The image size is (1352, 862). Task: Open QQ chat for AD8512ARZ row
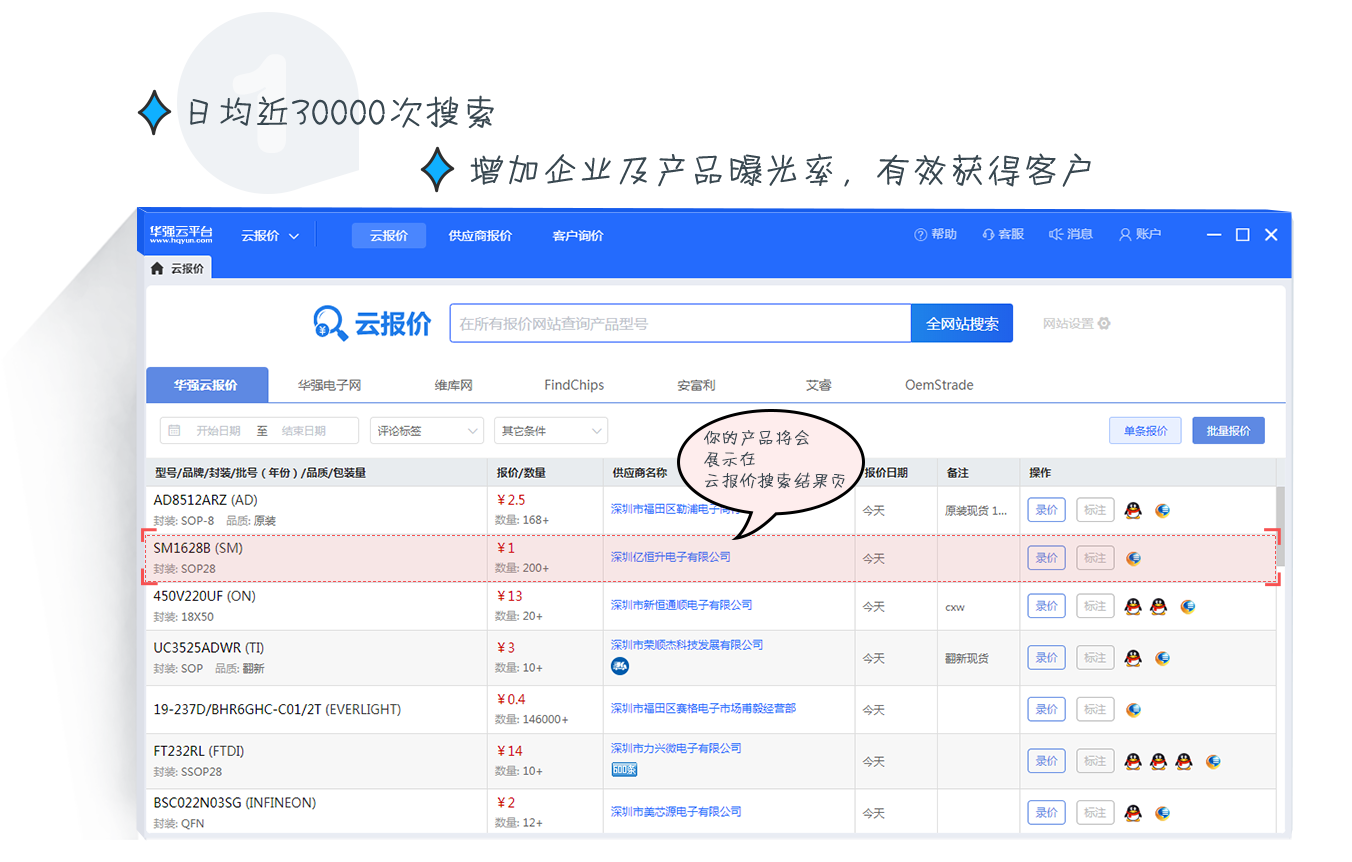[x=1132, y=510]
